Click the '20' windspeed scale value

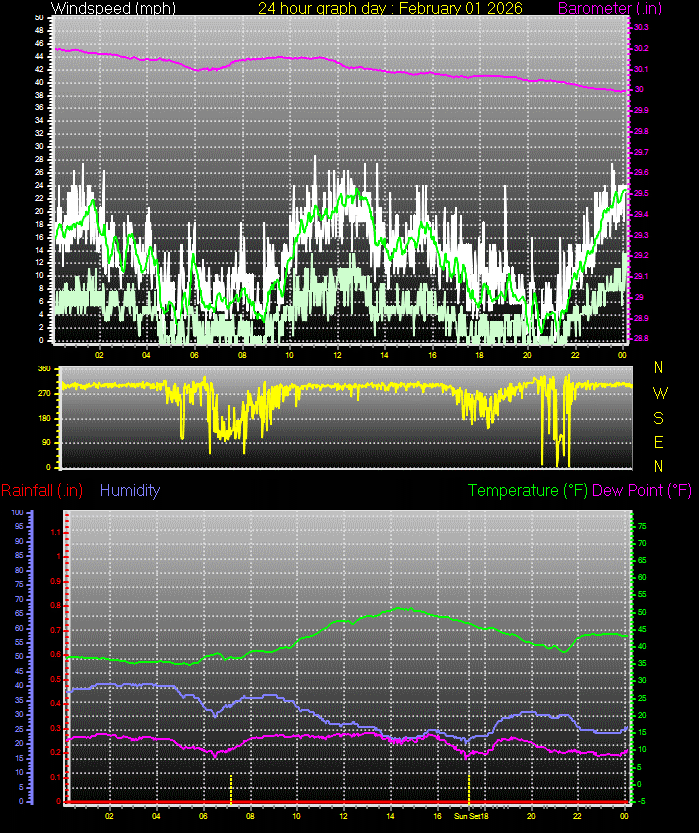[x=39, y=211]
